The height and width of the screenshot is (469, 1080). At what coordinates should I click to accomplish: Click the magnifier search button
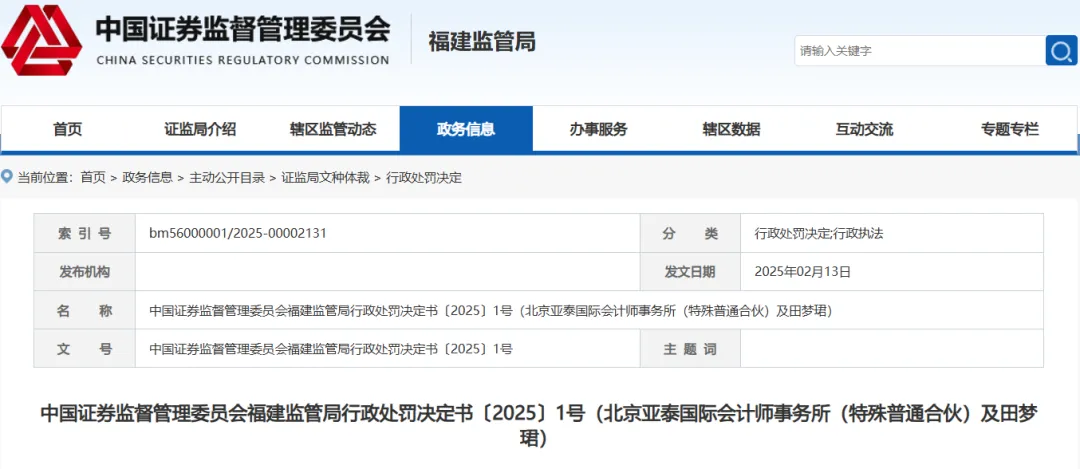1061,50
